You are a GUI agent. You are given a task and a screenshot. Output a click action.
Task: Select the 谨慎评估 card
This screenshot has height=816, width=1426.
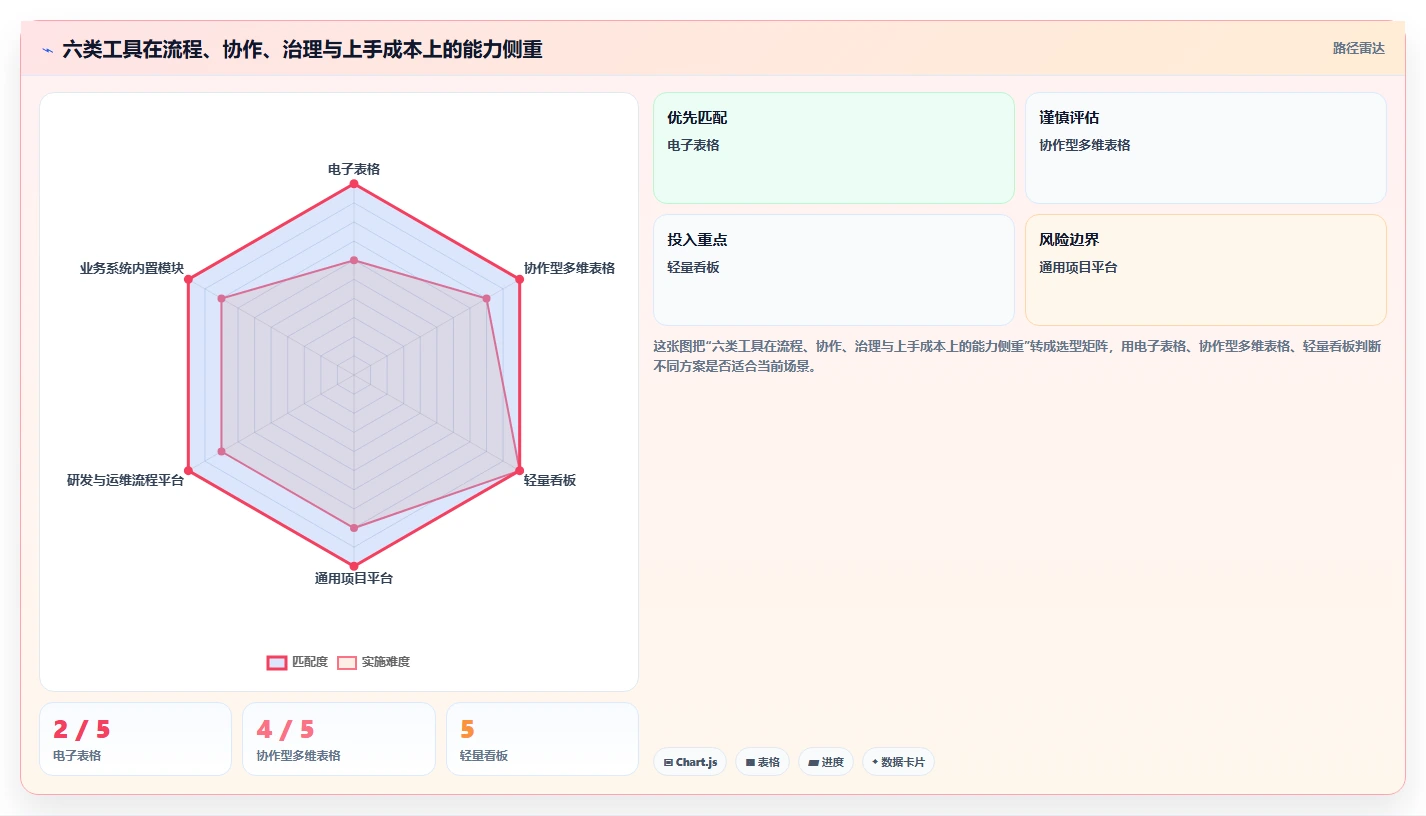[1206, 148]
